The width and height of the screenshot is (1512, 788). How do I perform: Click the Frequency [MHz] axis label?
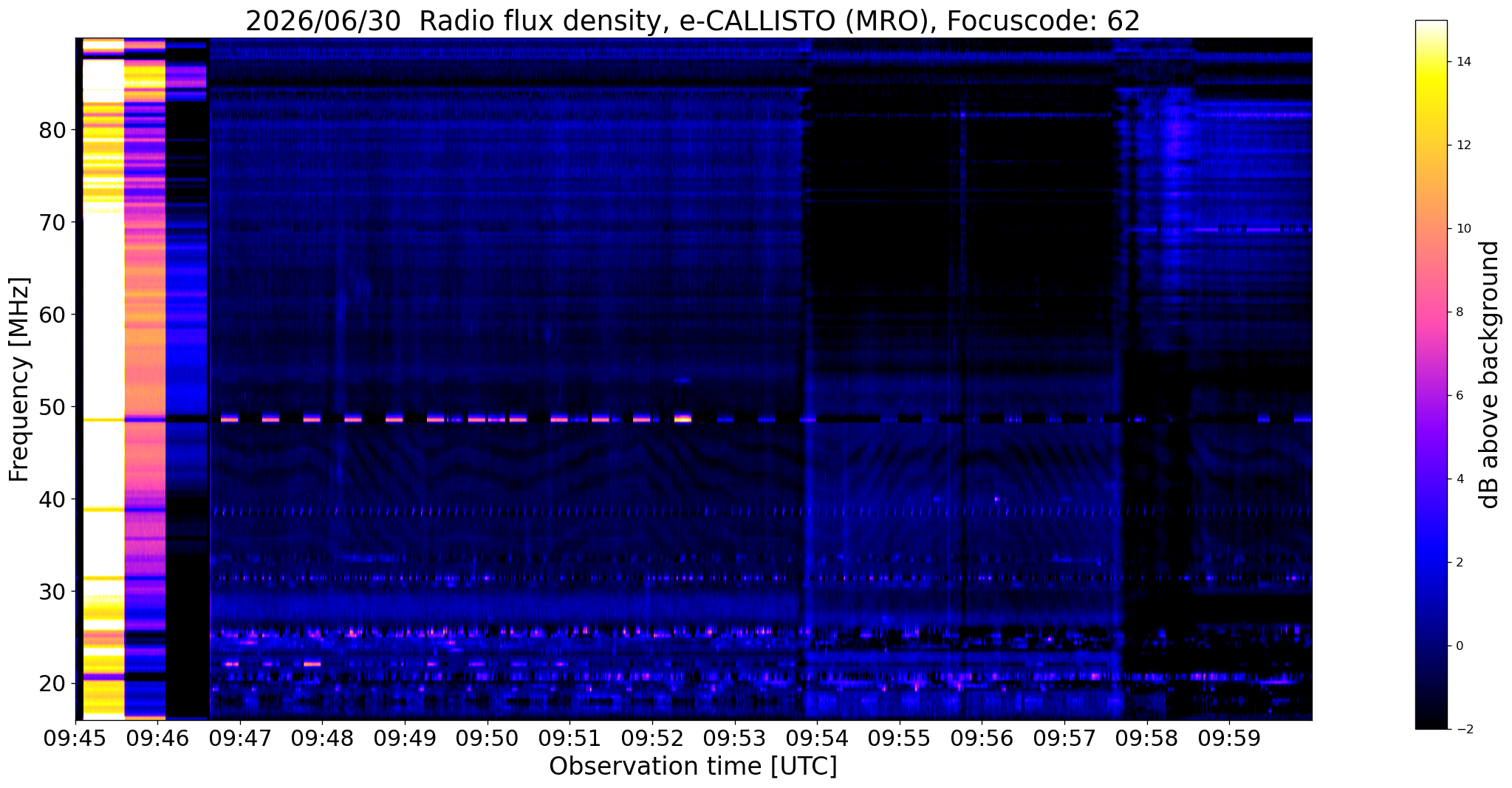(x=19, y=380)
